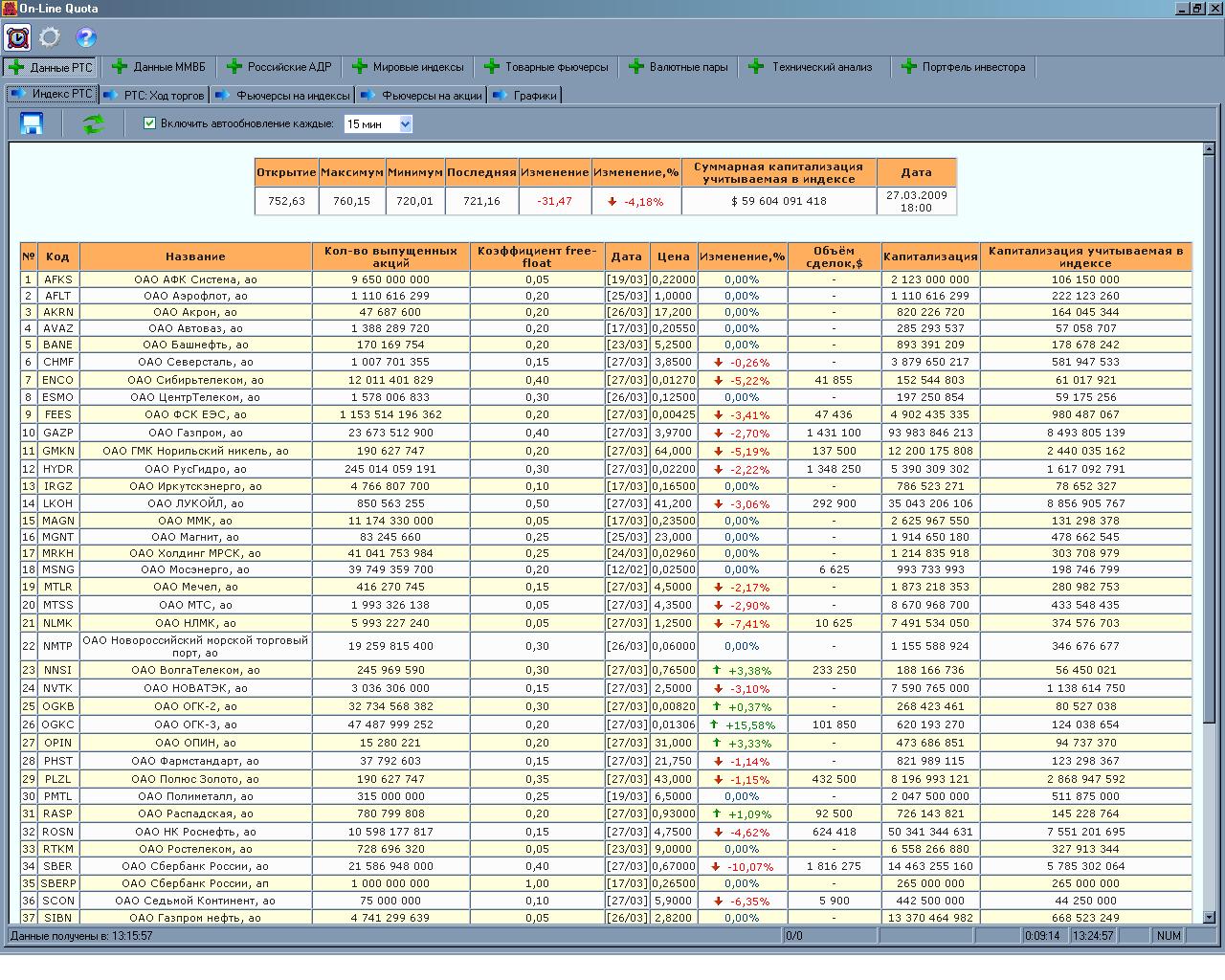
Task: Open Портфель инвестора section
Action: pyautogui.click(x=964, y=67)
